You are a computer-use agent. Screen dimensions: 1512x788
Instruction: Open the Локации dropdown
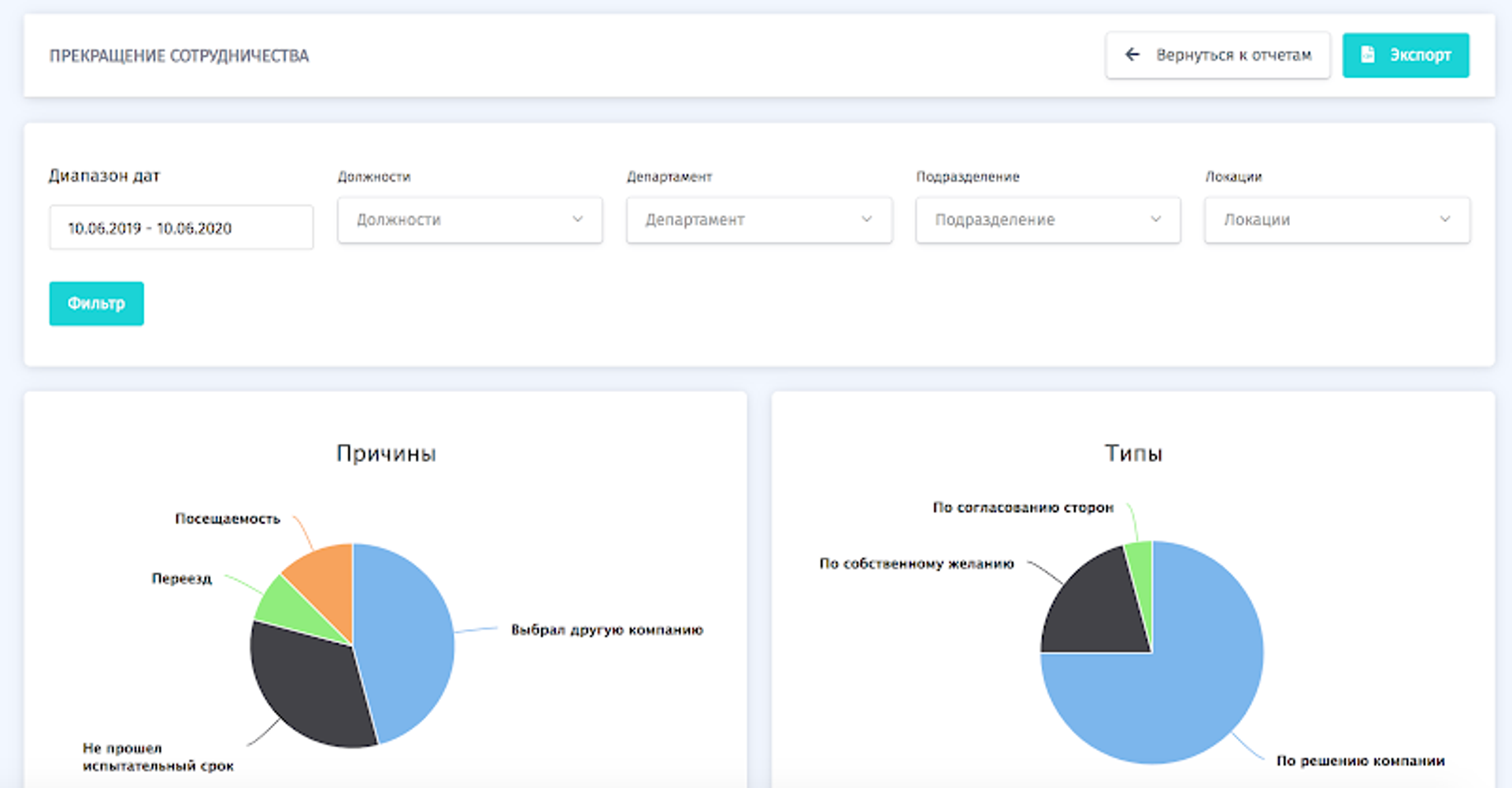coord(1337,220)
